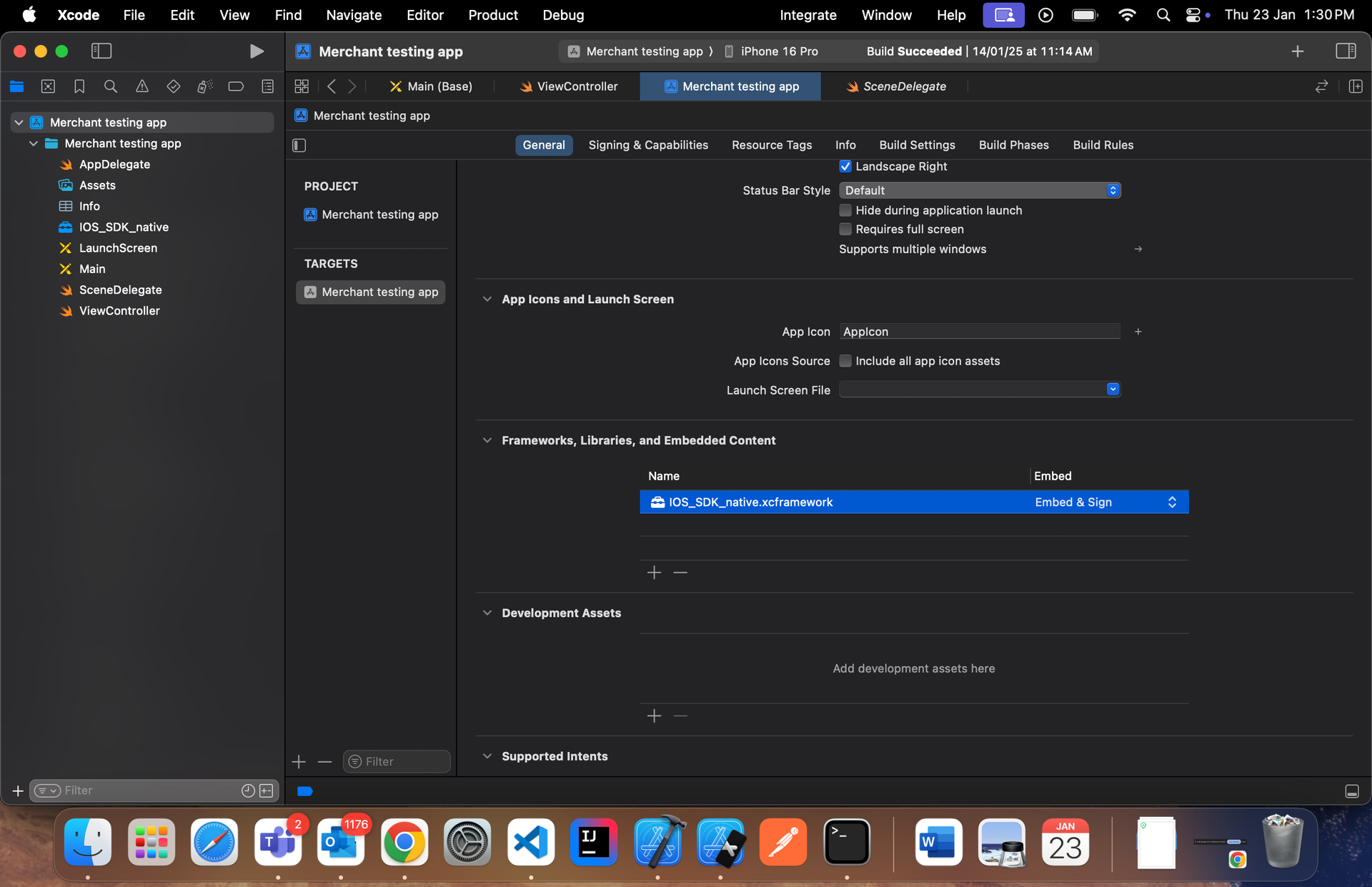Screen dimensions: 1372x887
Task: Open Terminal from the Dock
Action: (846, 842)
